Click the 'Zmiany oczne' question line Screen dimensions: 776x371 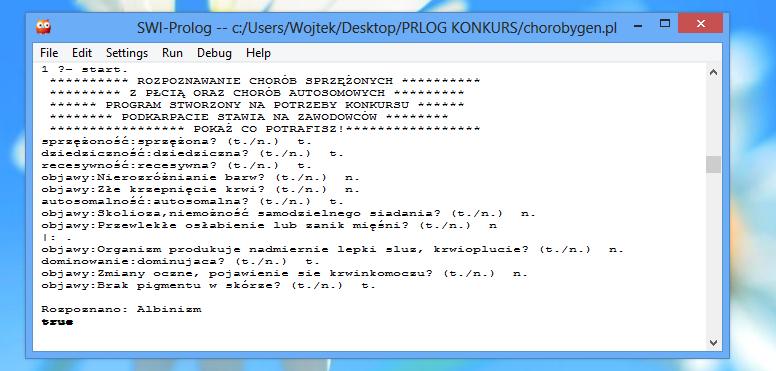(284, 274)
